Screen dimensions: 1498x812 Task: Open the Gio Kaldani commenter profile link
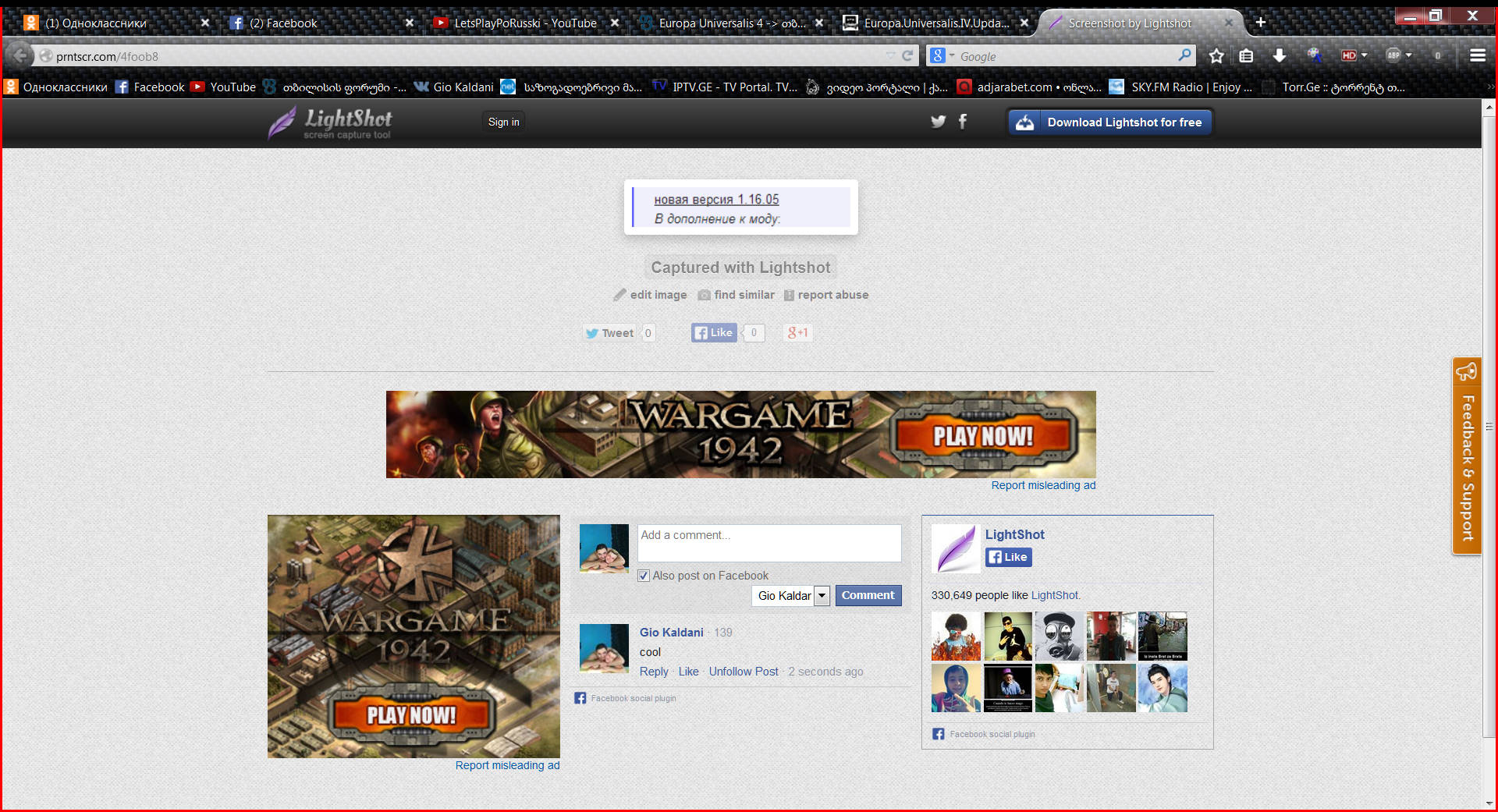(x=672, y=633)
